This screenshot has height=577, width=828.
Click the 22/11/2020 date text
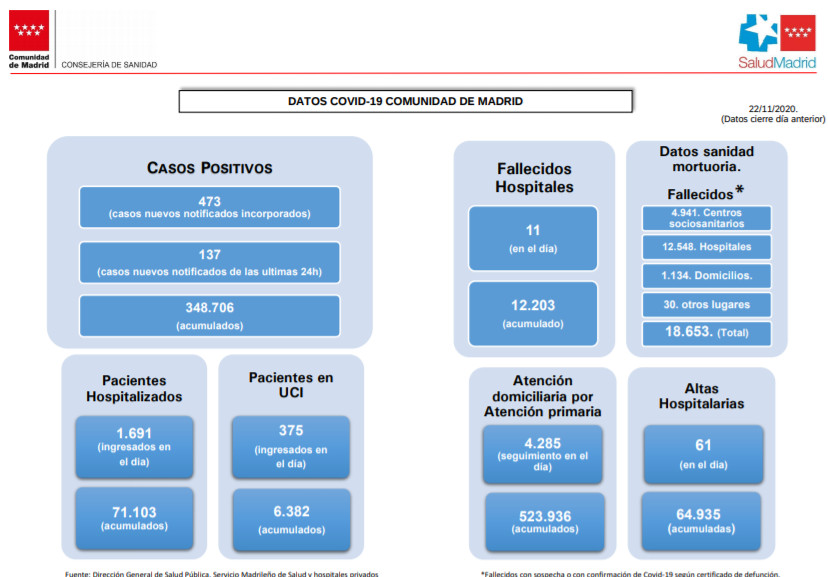pos(772,108)
